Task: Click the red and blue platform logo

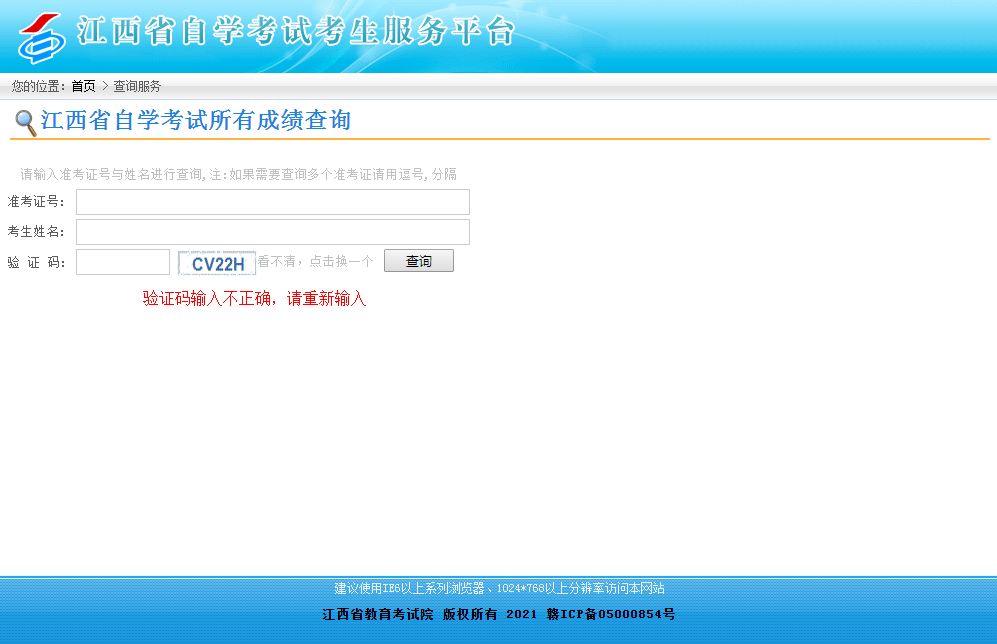Action: [42, 37]
